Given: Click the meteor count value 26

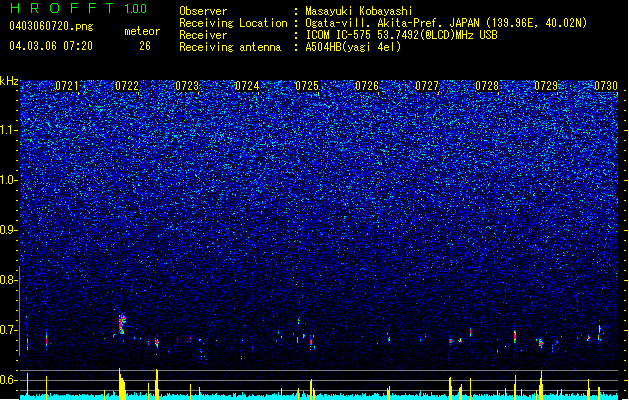Looking at the screenshot, I should click(x=145, y=46).
